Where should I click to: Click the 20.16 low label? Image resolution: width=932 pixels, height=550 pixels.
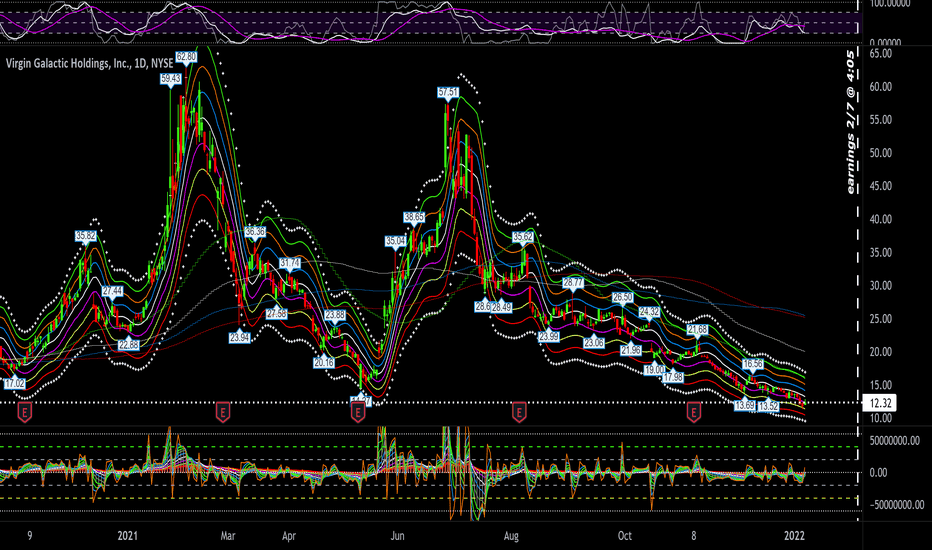tap(325, 363)
